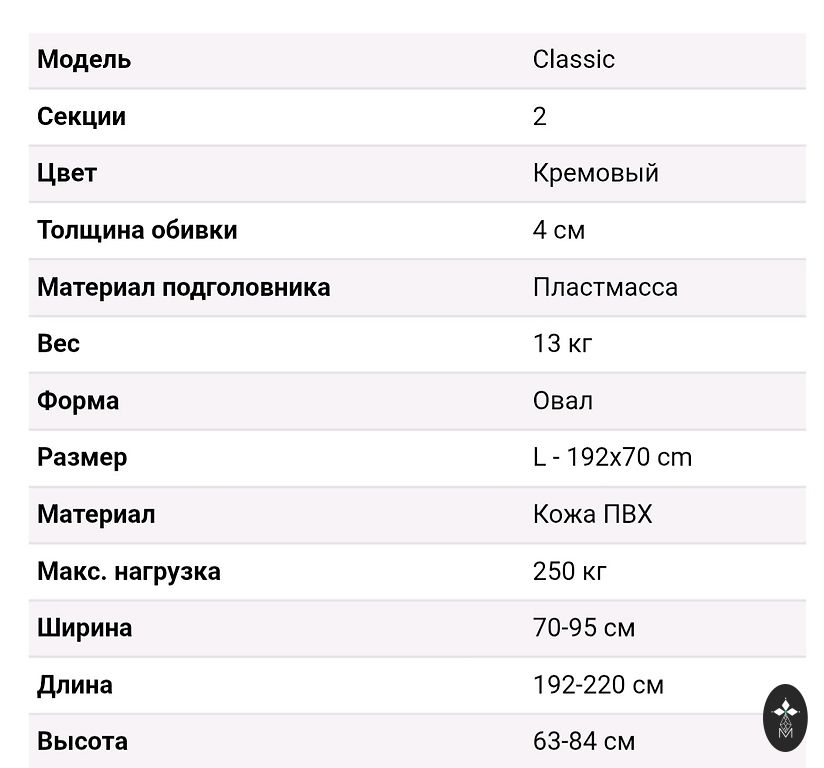Click the Форма row label
The height and width of the screenshot is (768, 824).
[x=78, y=400]
